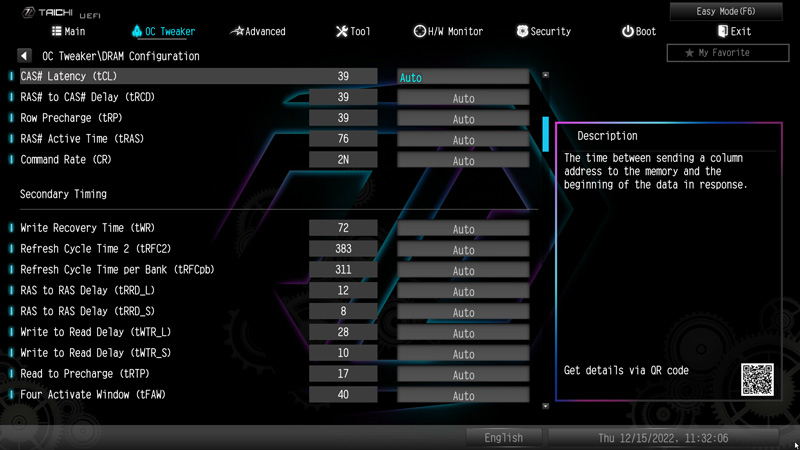Select the CAS# Latency (tCL) Auto field

(x=463, y=77)
